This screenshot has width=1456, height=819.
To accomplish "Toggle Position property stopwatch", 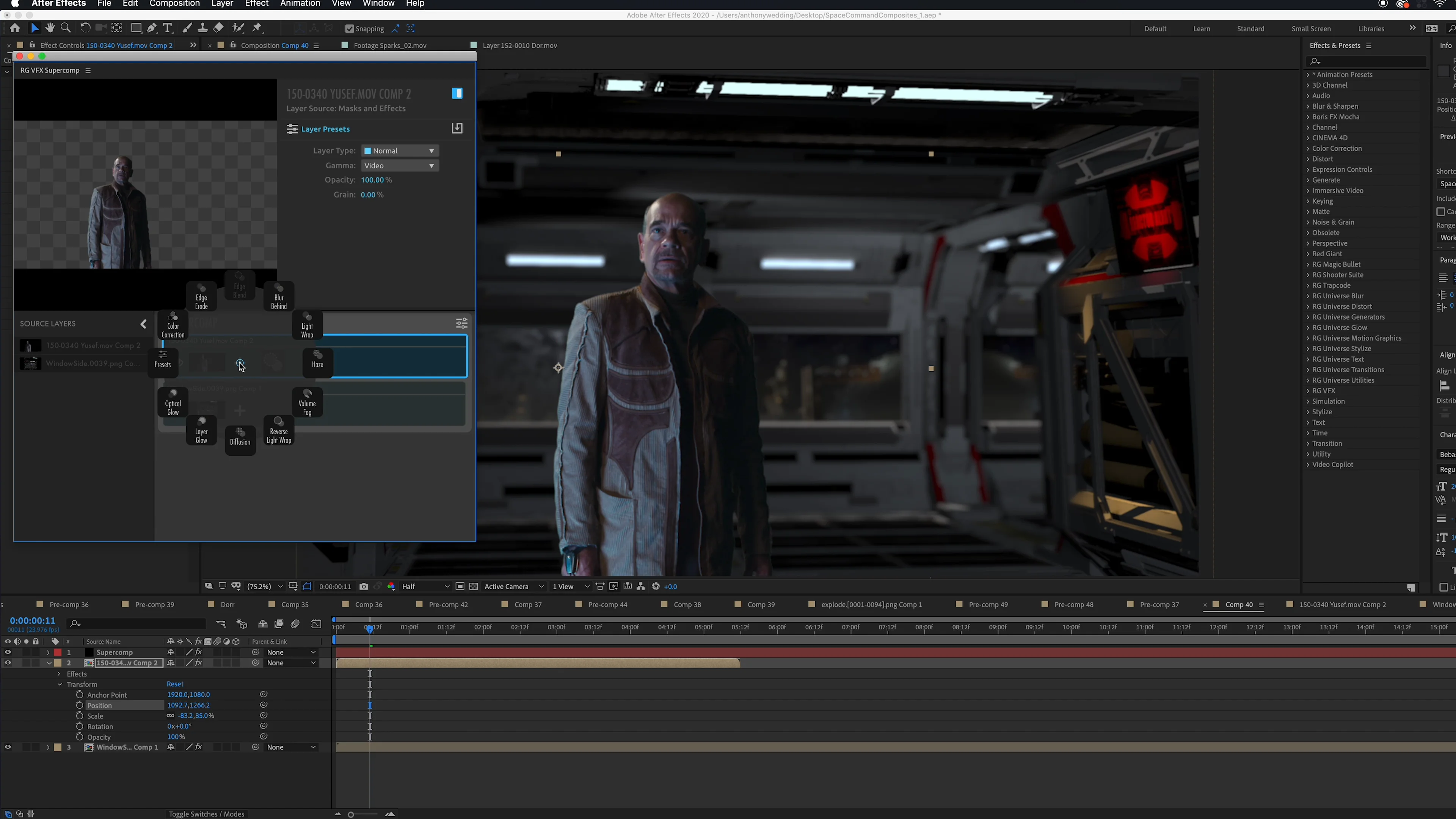I will [x=80, y=705].
